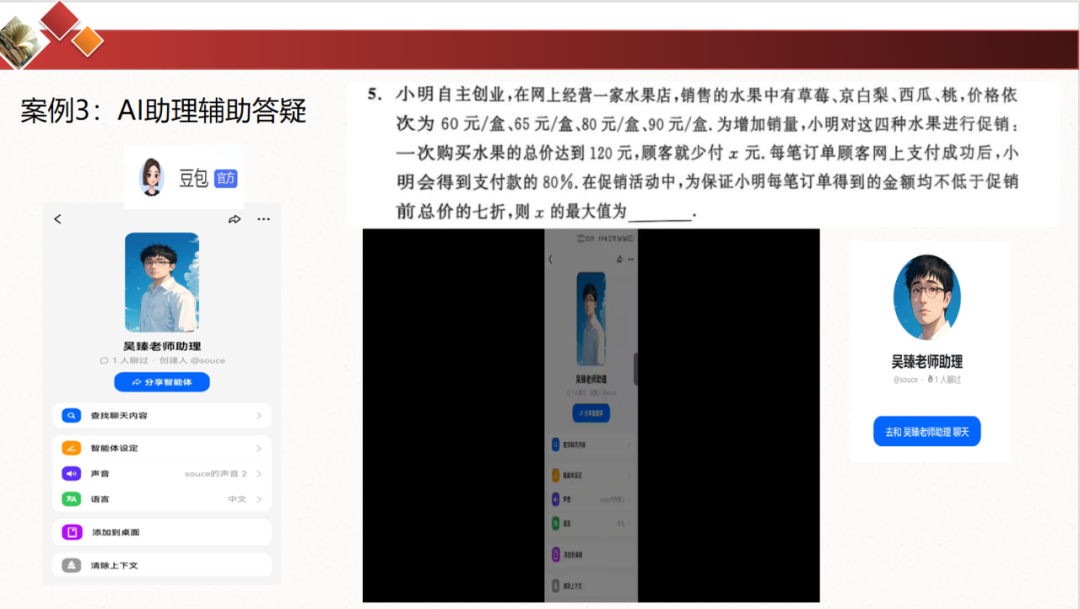The width and height of the screenshot is (1080, 609).
Task: Expand the 智能体设定 chevron
Action: 259,448
